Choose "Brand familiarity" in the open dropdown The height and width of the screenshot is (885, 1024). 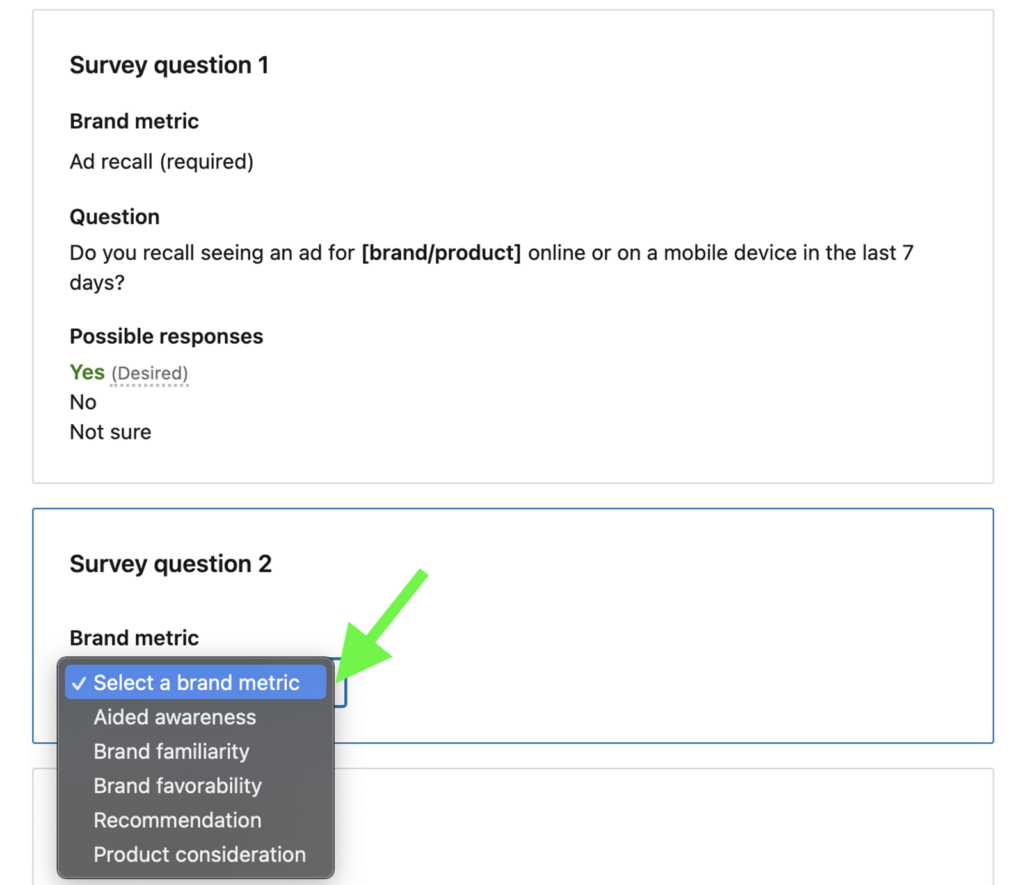click(170, 751)
